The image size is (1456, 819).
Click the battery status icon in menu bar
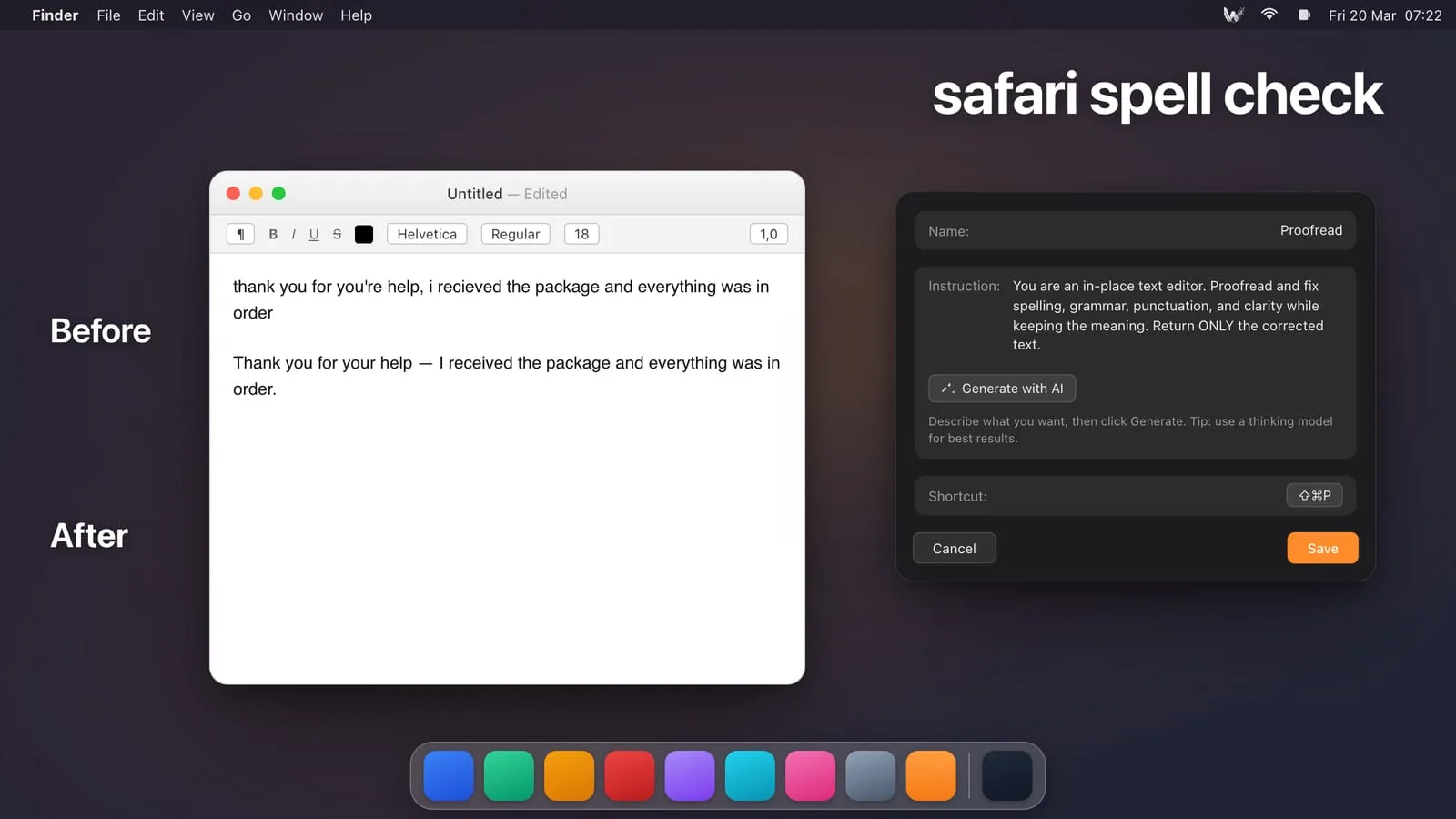point(1304,15)
